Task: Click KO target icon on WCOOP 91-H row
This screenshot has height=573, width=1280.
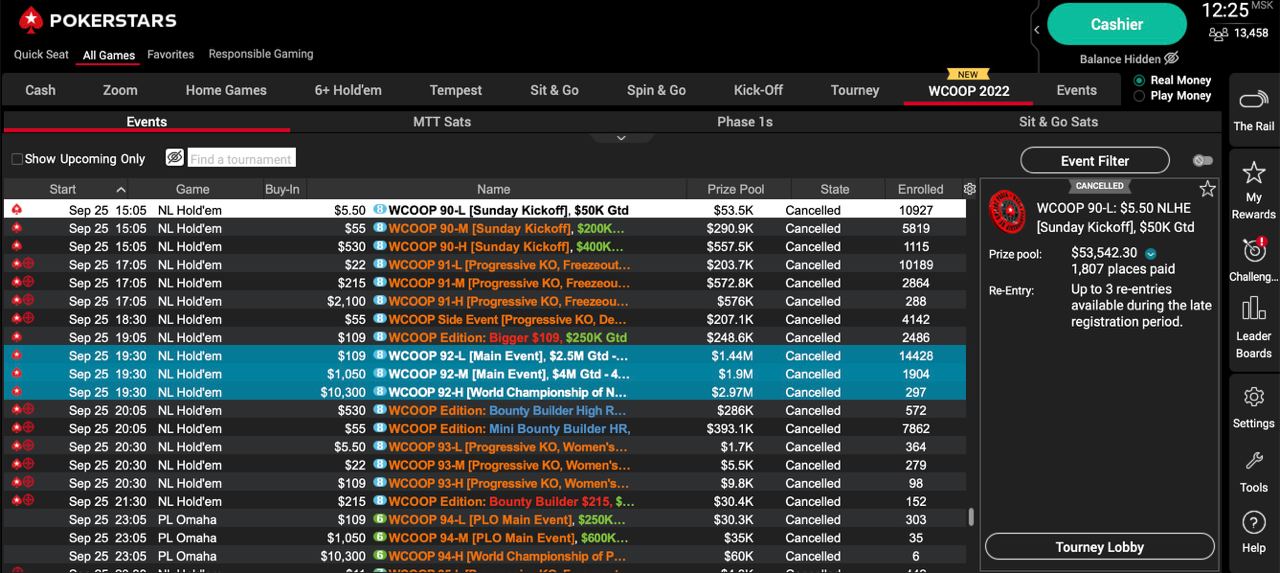Action: pos(28,301)
